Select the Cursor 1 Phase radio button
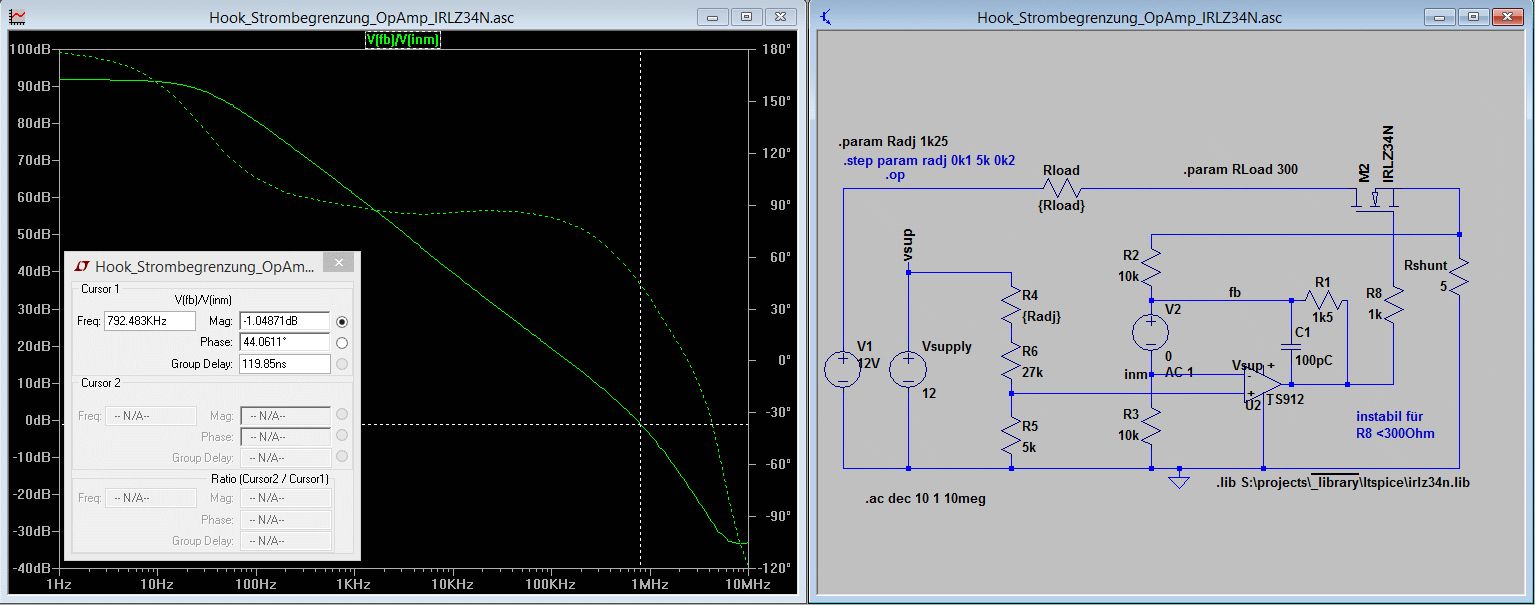 [x=342, y=343]
